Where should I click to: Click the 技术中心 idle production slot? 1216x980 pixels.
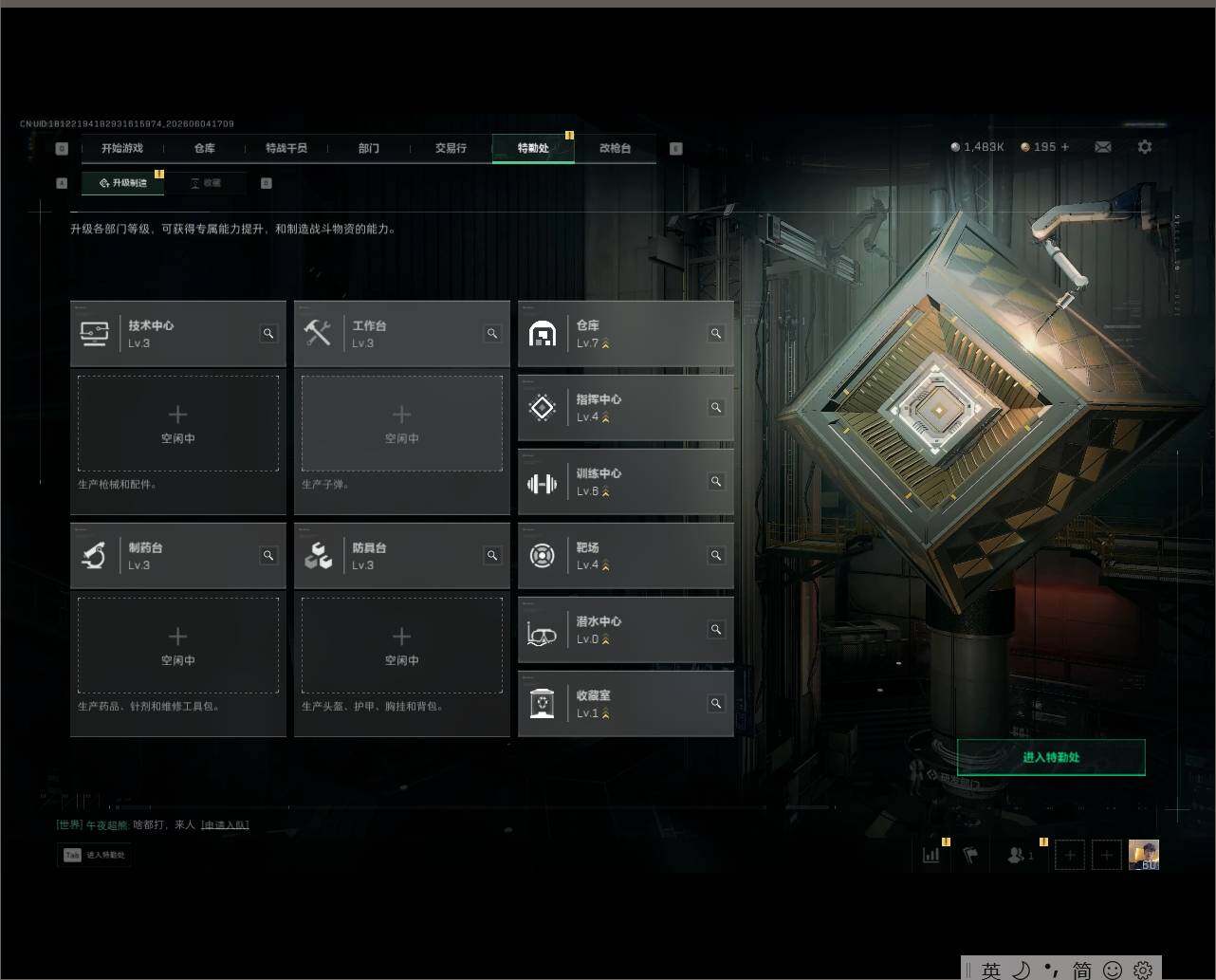point(178,423)
